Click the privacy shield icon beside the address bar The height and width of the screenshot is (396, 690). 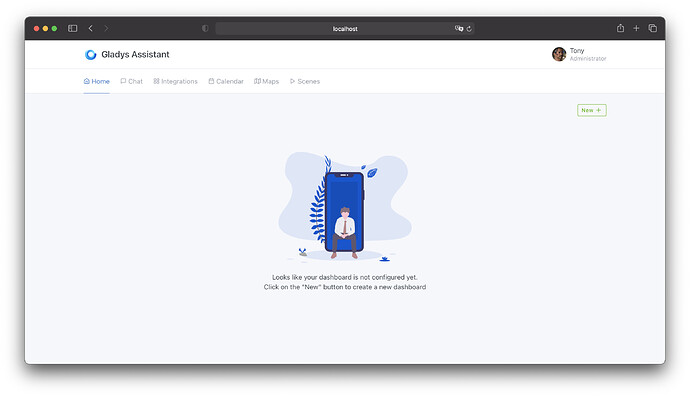(x=205, y=28)
